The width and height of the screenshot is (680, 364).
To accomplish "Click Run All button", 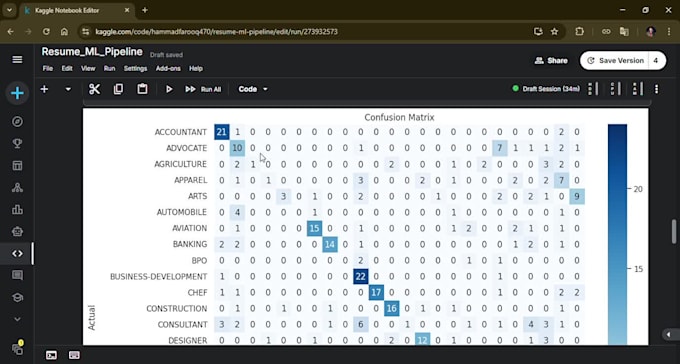I will 203,89.
